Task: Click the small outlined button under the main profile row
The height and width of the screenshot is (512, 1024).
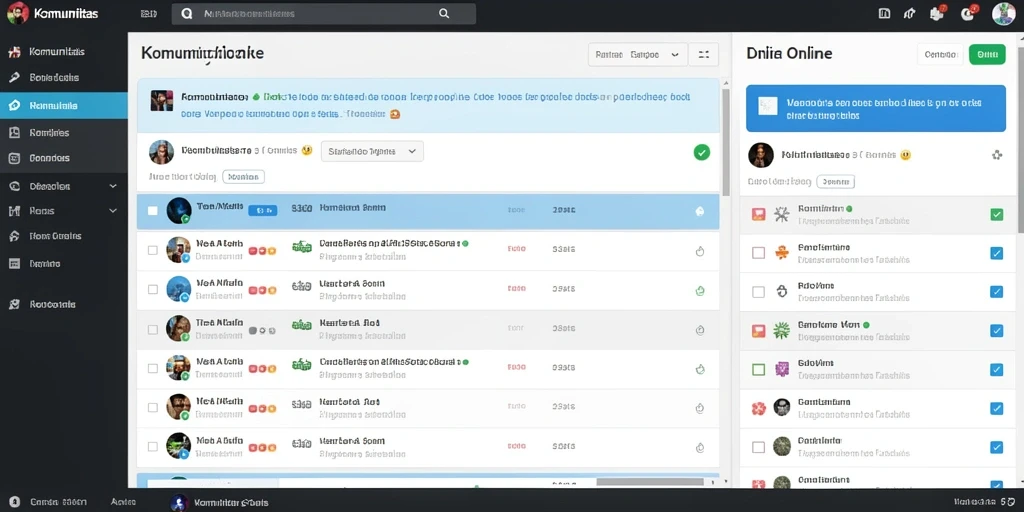Action: (243, 176)
